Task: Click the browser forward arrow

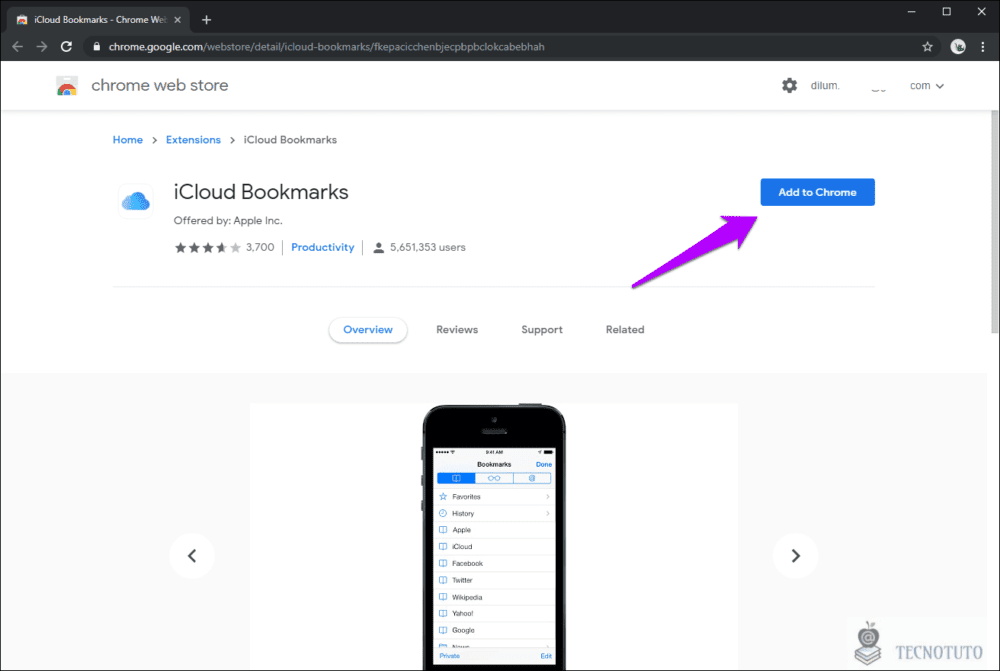Action: point(41,47)
